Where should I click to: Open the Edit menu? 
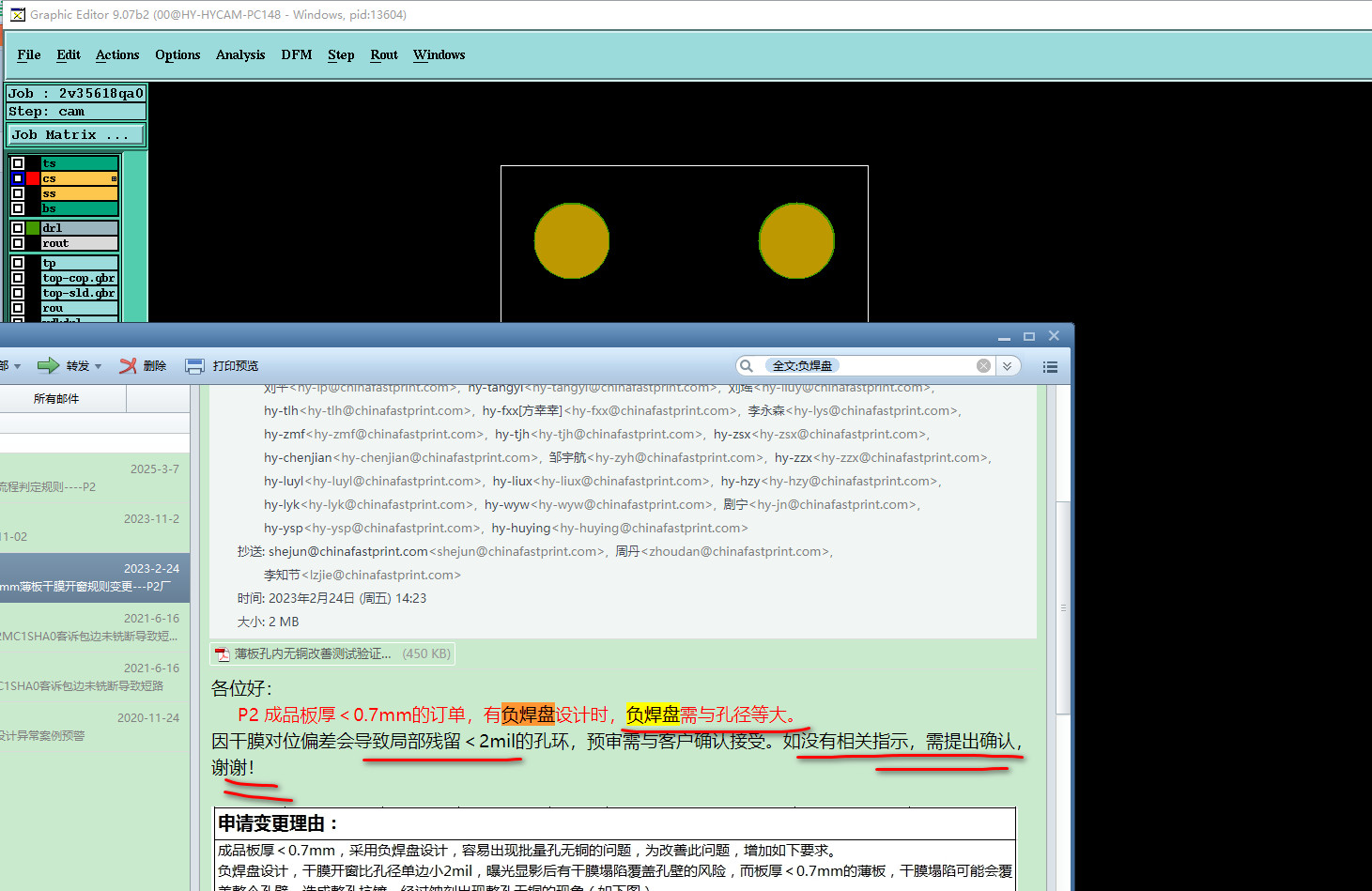point(69,55)
